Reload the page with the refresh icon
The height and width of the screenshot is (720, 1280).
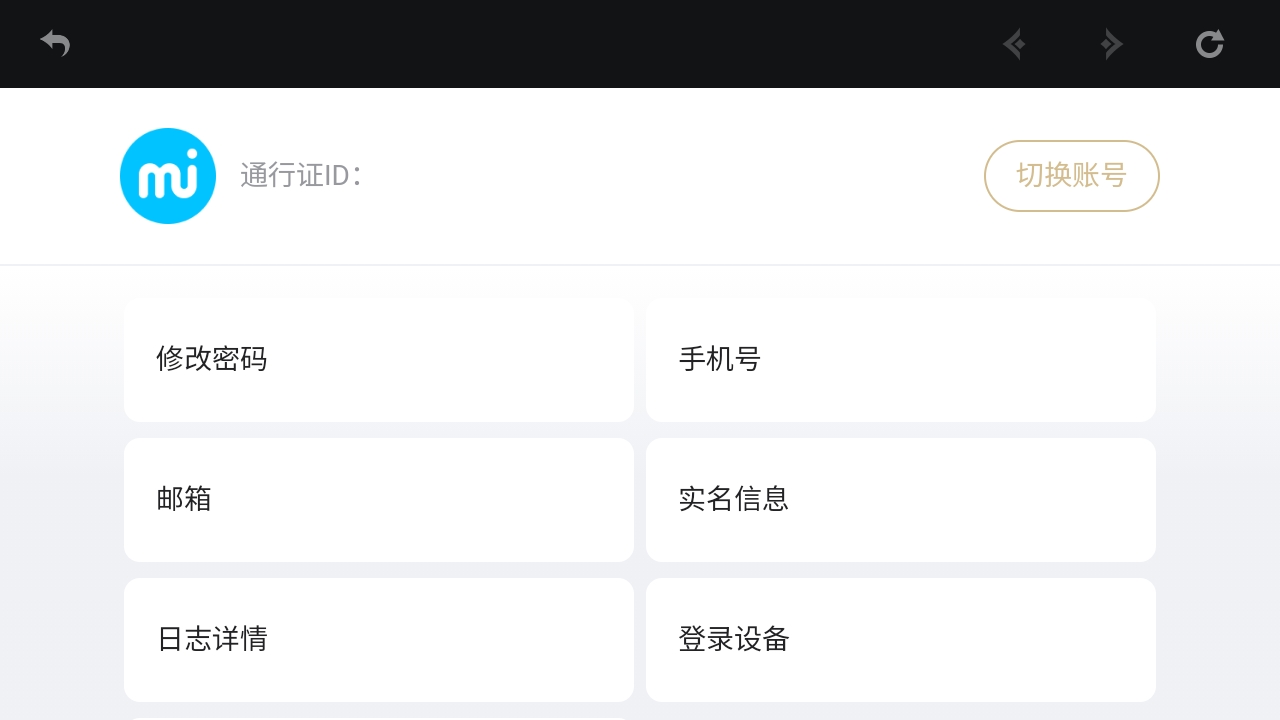1209,44
